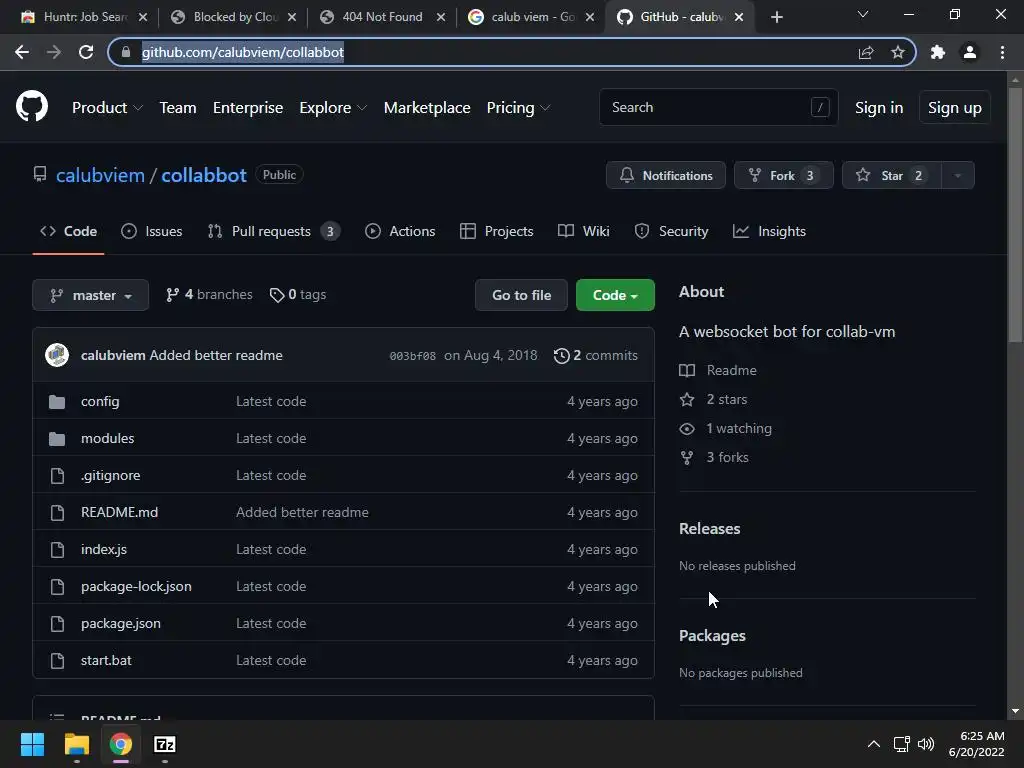Click the README.md file icon
This screenshot has width=1024, height=768.
click(57, 513)
